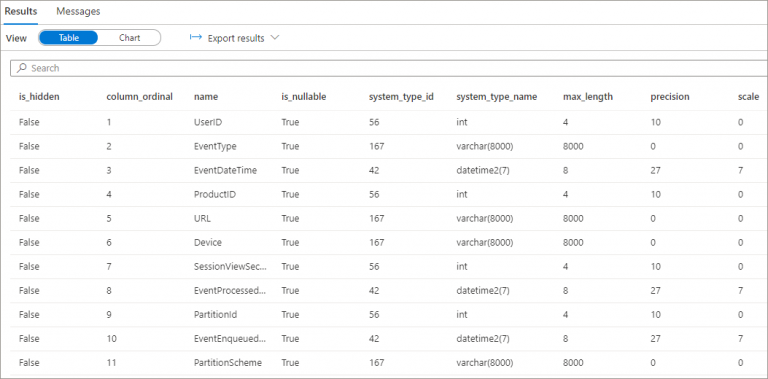The image size is (768, 379).
Task: Click the search magnifier icon
Action: pyautogui.click(x=21, y=69)
